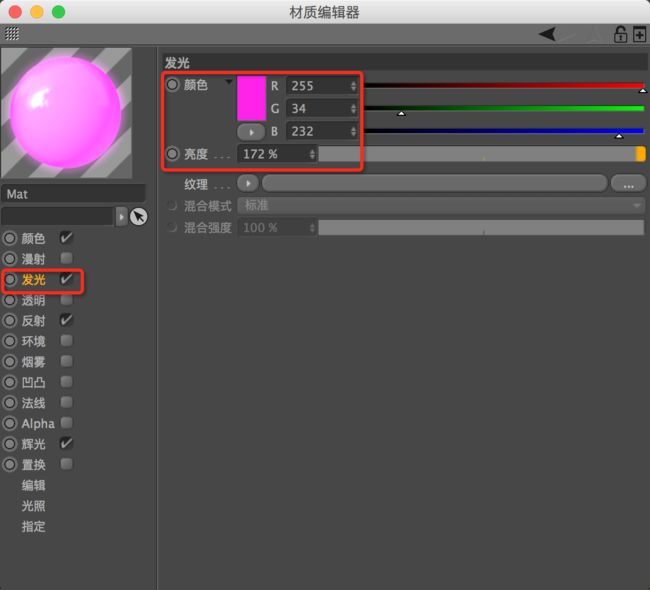Click the pink sphere material preview

[66, 113]
